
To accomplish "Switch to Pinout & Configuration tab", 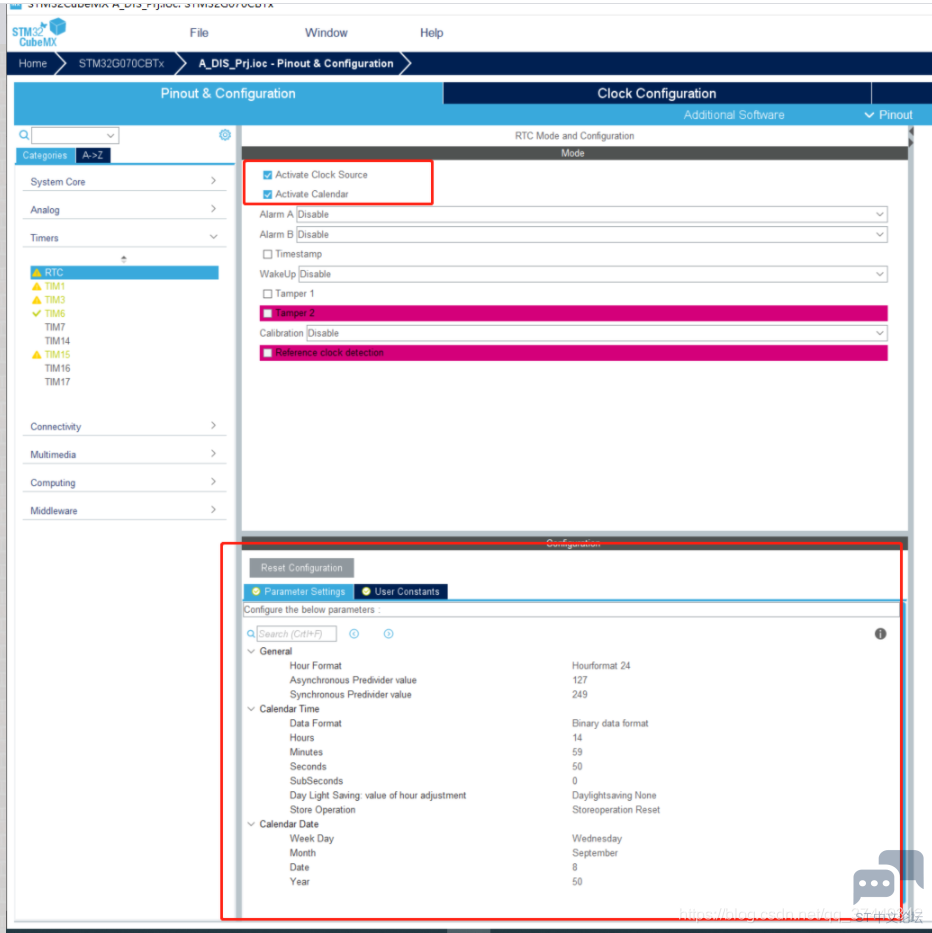I will (228, 93).
